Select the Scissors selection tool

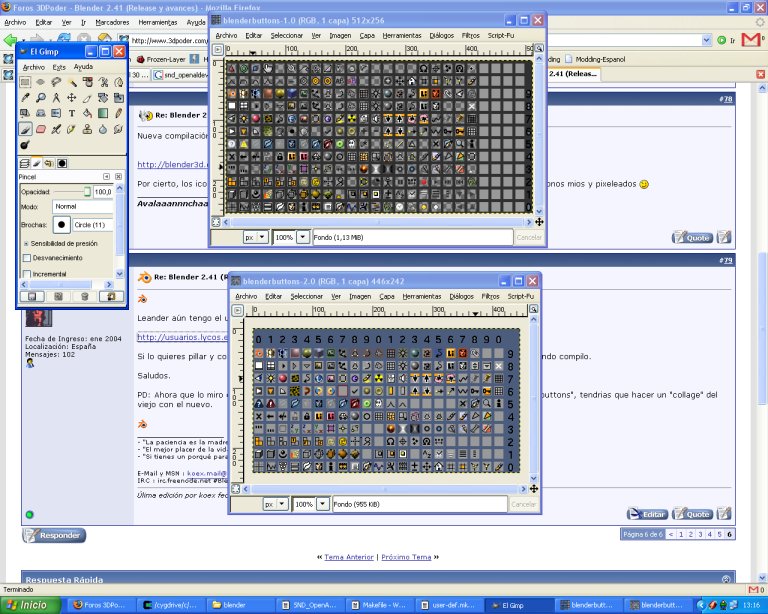(x=103, y=82)
